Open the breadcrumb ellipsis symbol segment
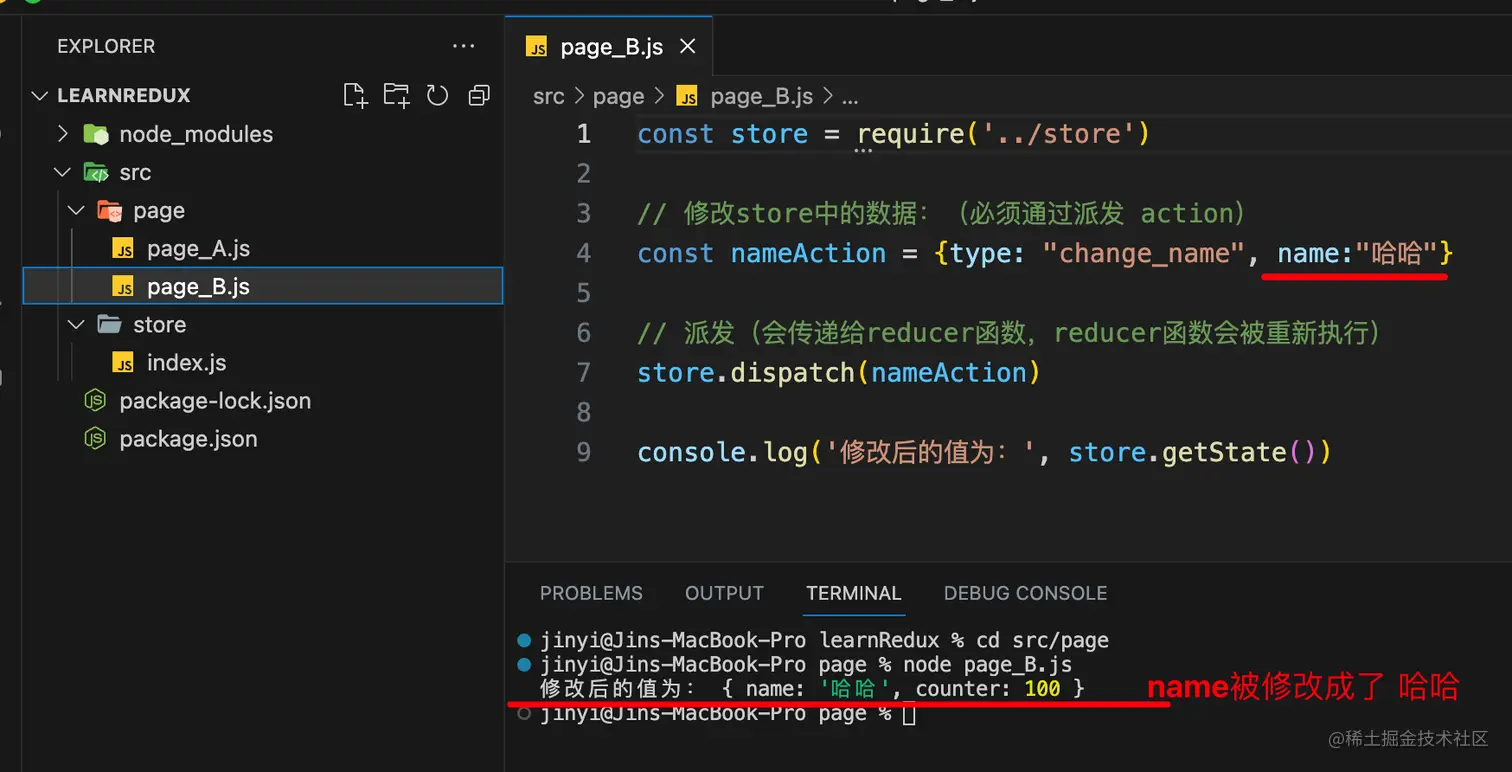The height and width of the screenshot is (772, 1512). tap(850, 97)
